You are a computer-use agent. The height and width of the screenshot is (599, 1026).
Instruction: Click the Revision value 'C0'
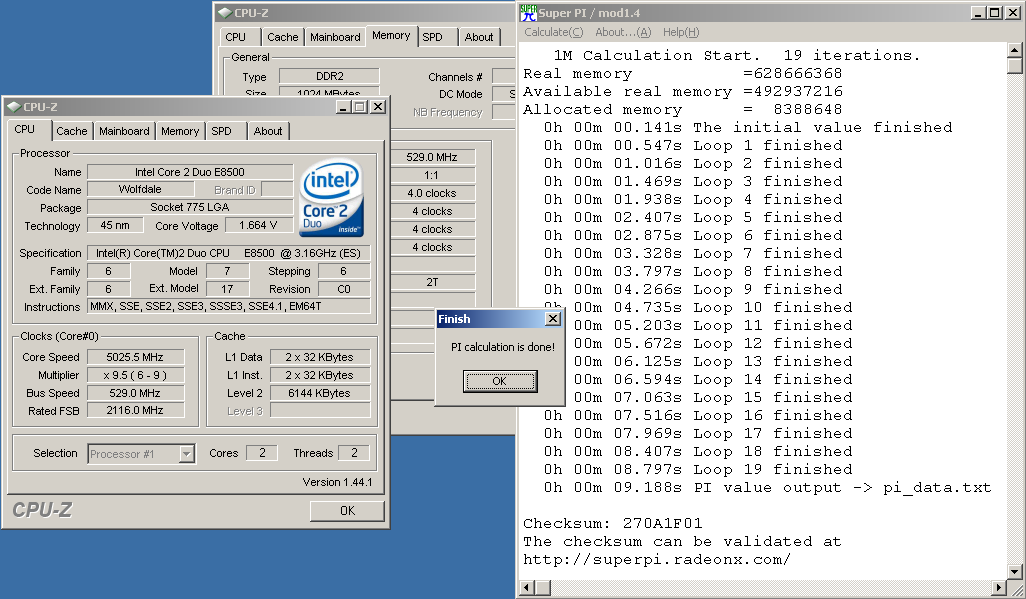(x=344, y=289)
